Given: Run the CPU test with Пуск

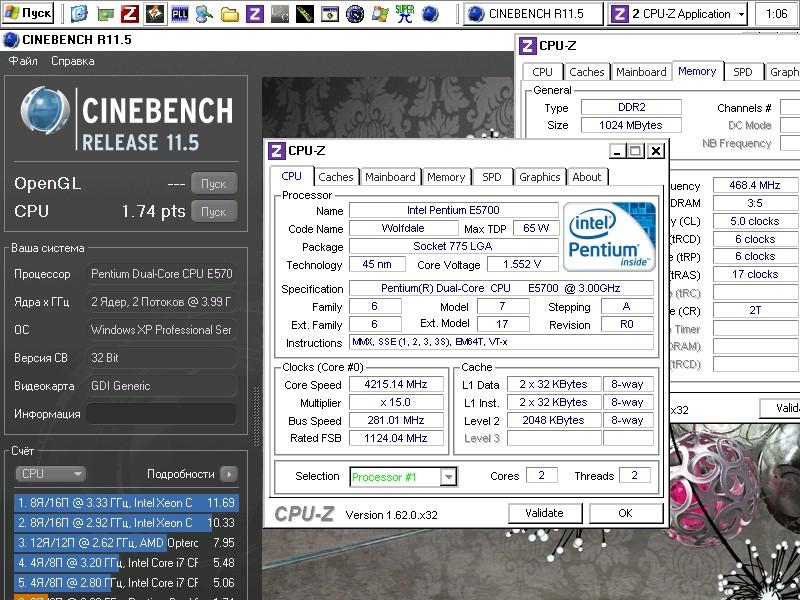Looking at the screenshot, I should click(x=214, y=211).
